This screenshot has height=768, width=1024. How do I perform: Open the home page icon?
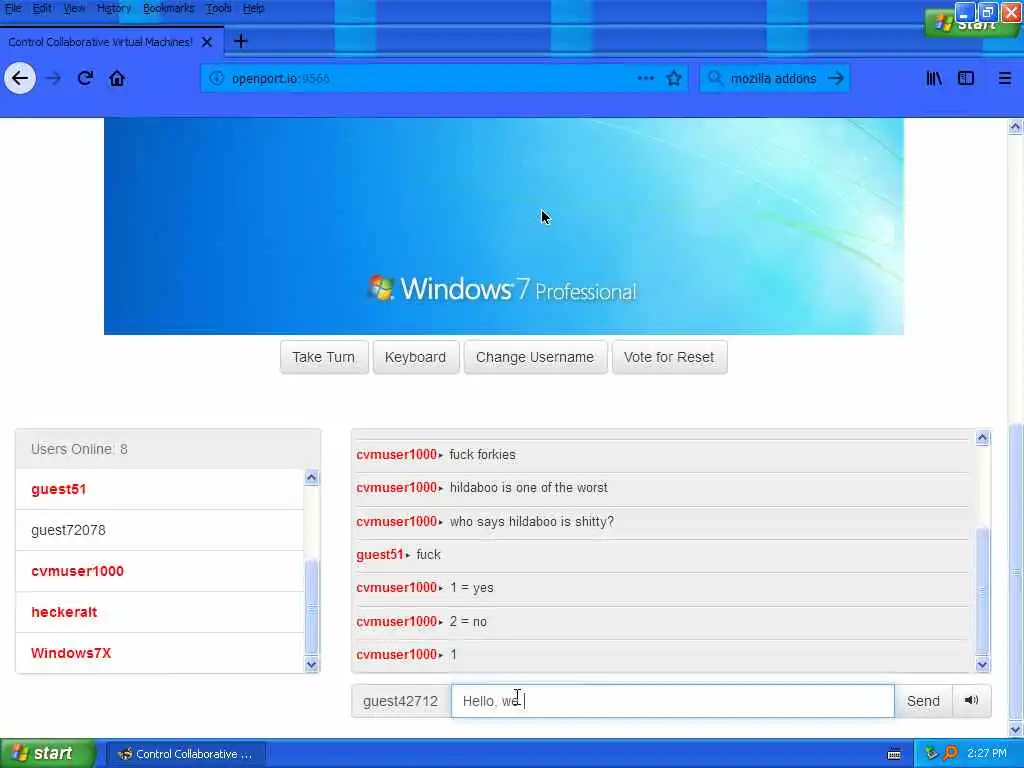[117, 78]
